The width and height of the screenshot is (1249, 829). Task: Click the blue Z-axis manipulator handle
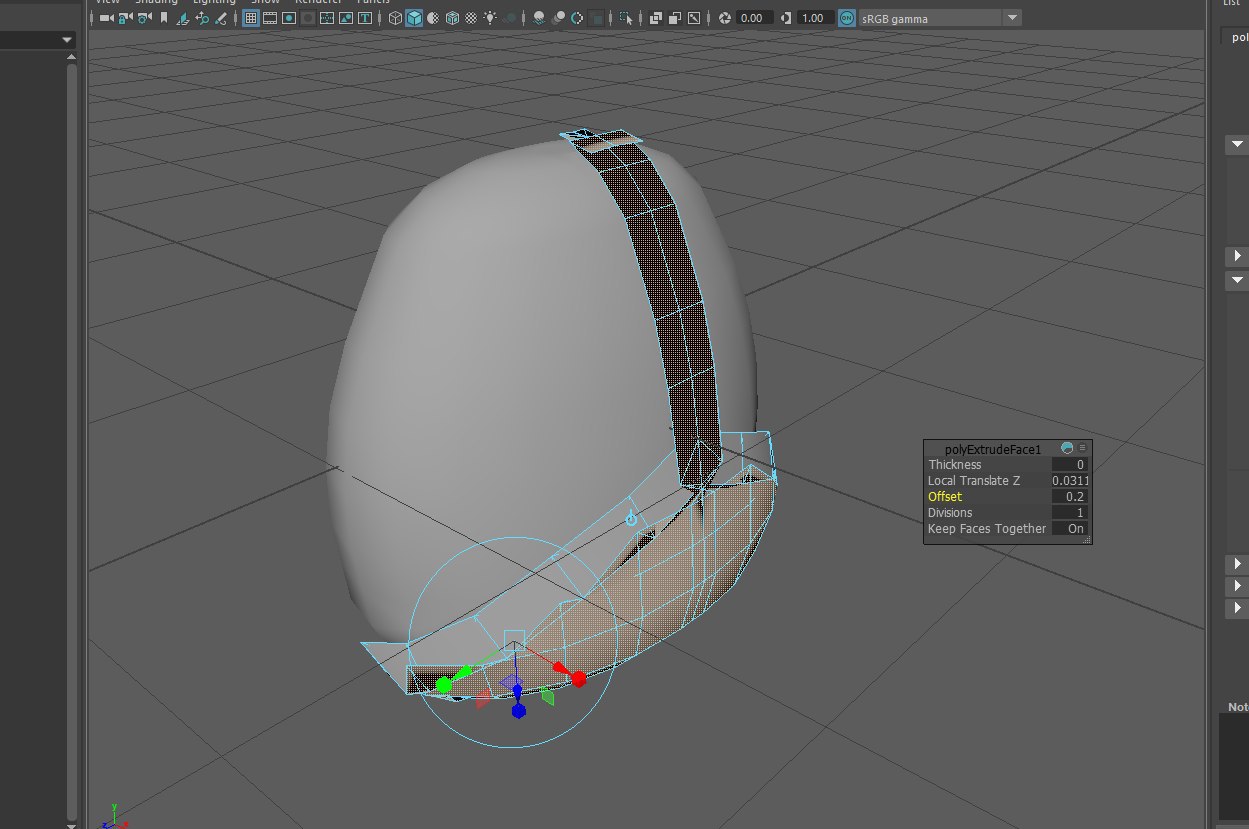click(519, 711)
